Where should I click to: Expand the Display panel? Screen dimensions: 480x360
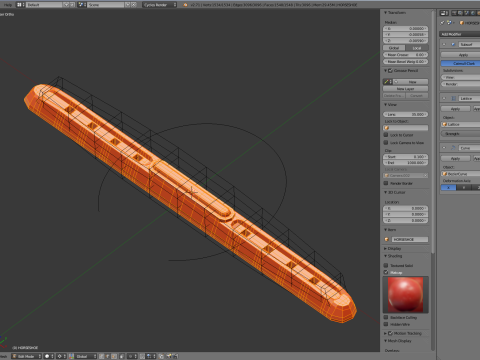(x=386, y=249)
